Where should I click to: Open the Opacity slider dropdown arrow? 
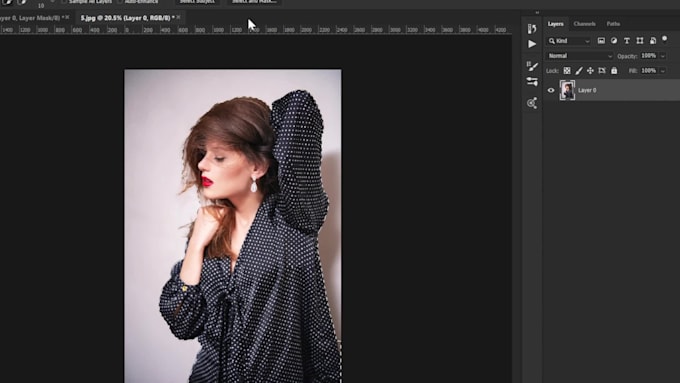(x=663, y=56)
